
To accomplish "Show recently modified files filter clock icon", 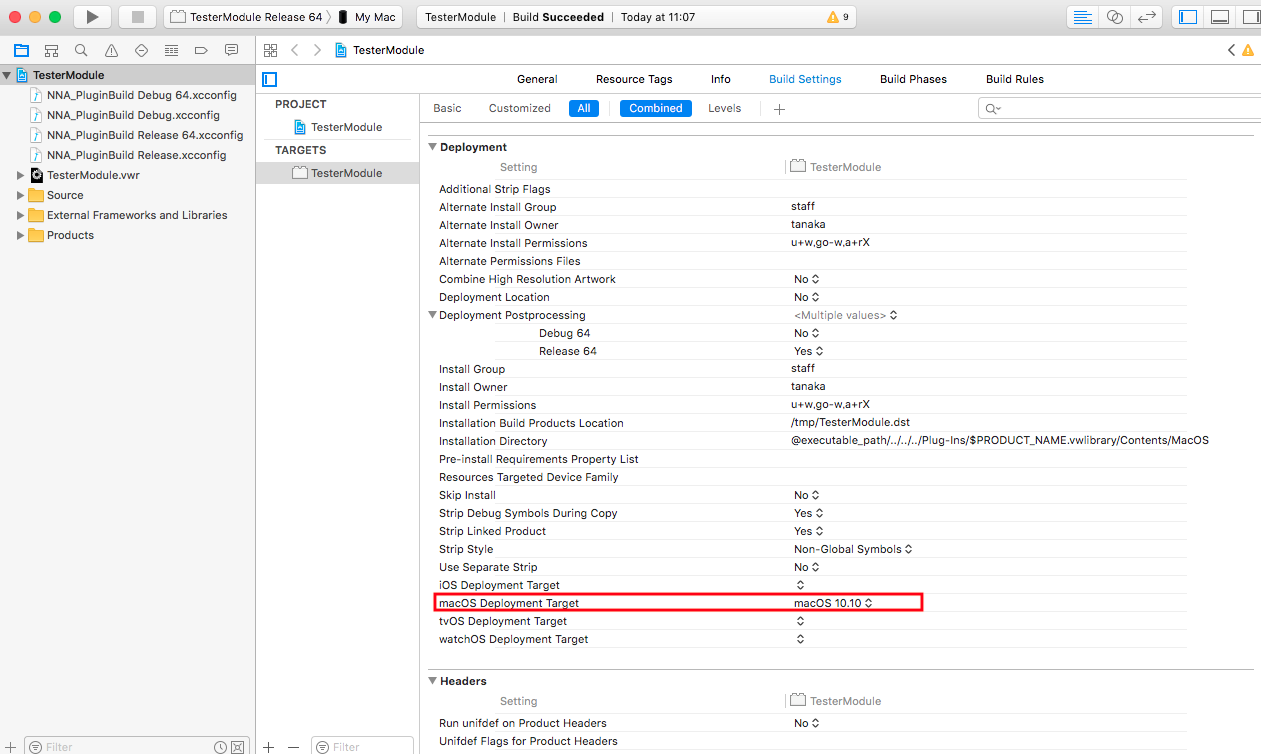I will (x=220, y=747).
